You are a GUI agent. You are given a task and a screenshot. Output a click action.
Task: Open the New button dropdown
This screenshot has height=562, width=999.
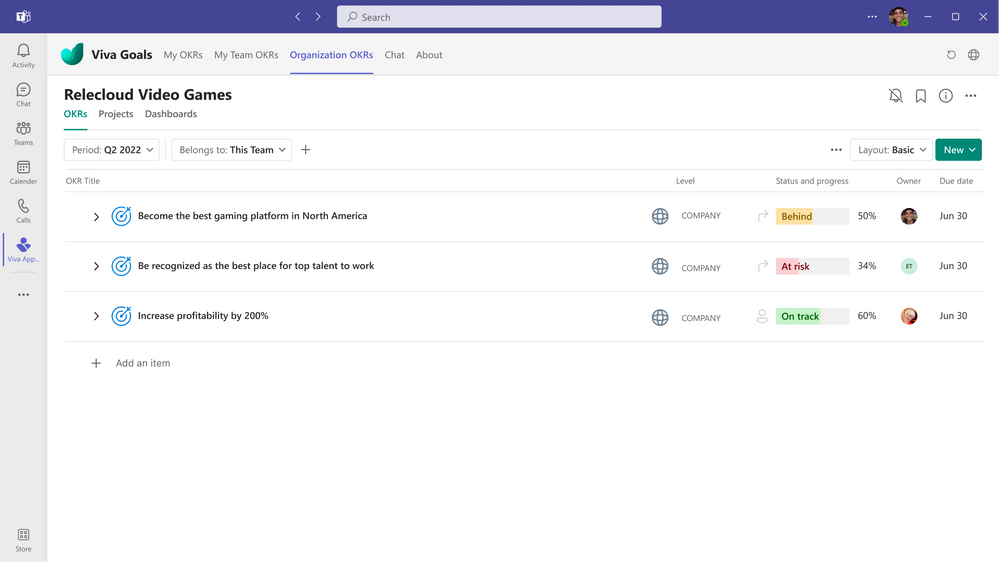coord(958,150)
